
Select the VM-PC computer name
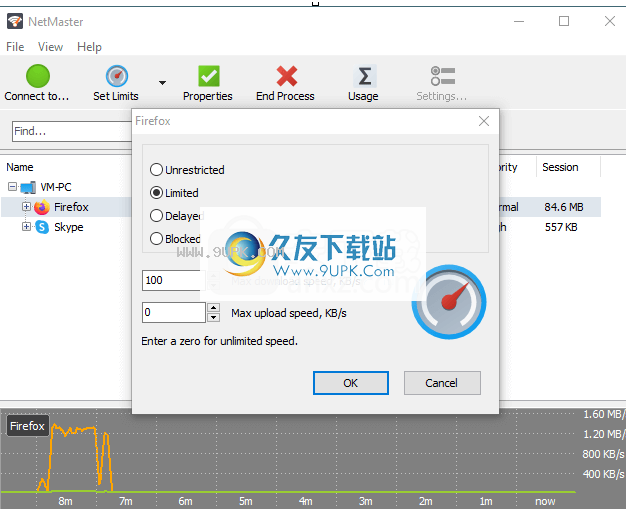(56, 187)
